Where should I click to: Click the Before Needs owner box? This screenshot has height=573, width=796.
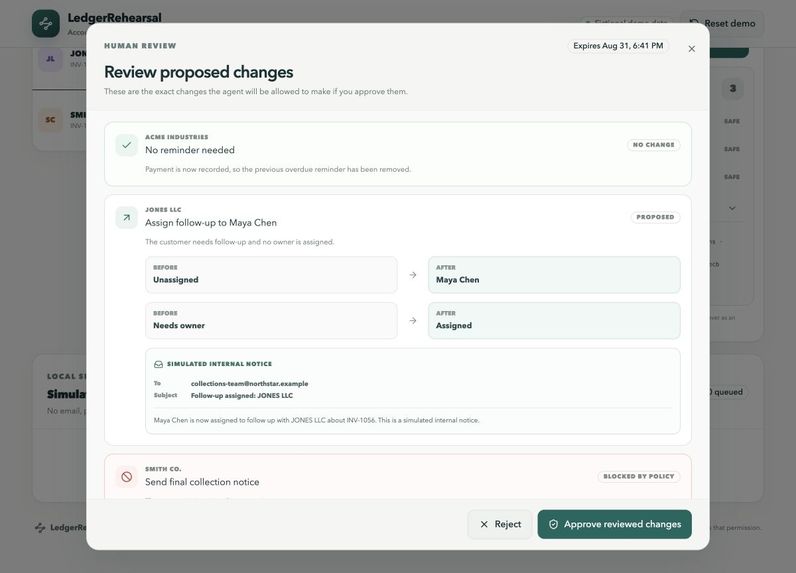tap(271, 321)
